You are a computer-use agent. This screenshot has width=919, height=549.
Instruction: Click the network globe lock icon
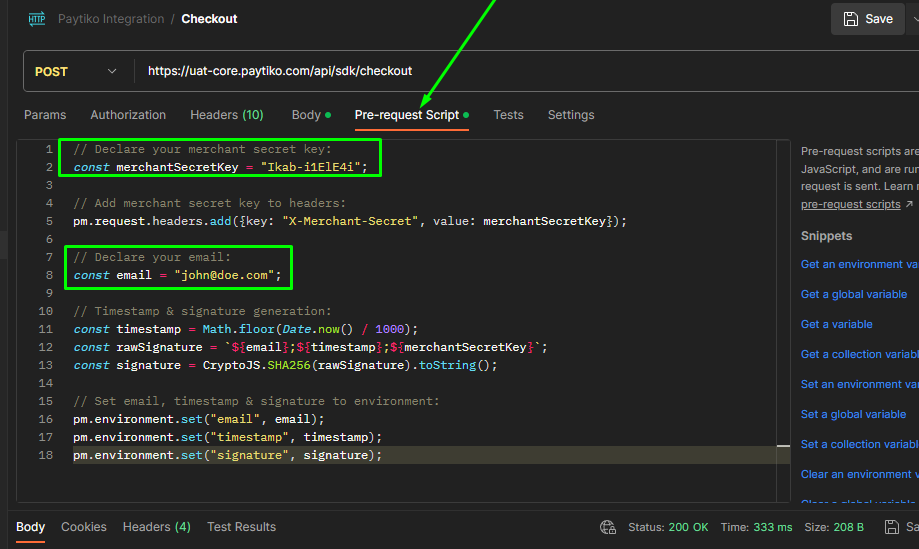pos(608,527)
